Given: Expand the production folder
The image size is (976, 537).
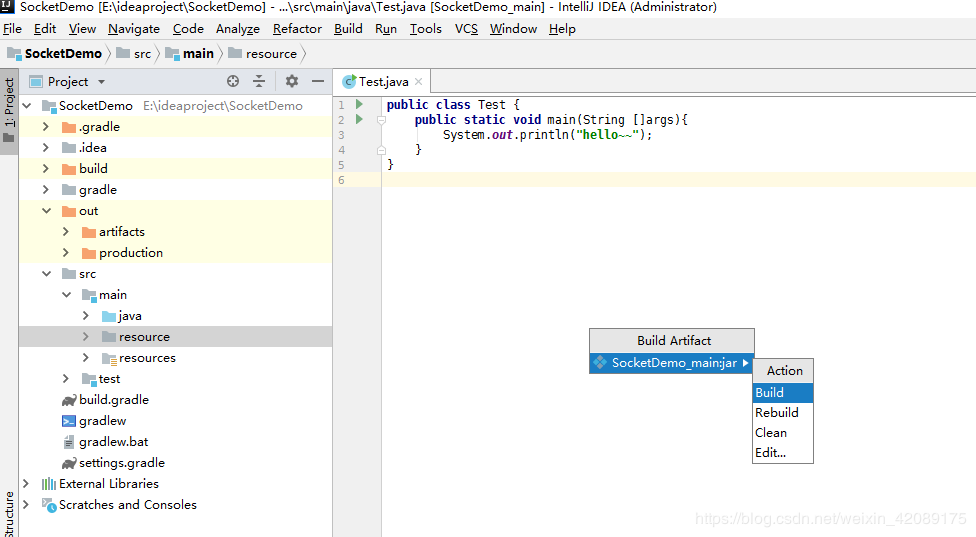Looking at the screenshot, I should pyautogui.click(x=65, y=253).
